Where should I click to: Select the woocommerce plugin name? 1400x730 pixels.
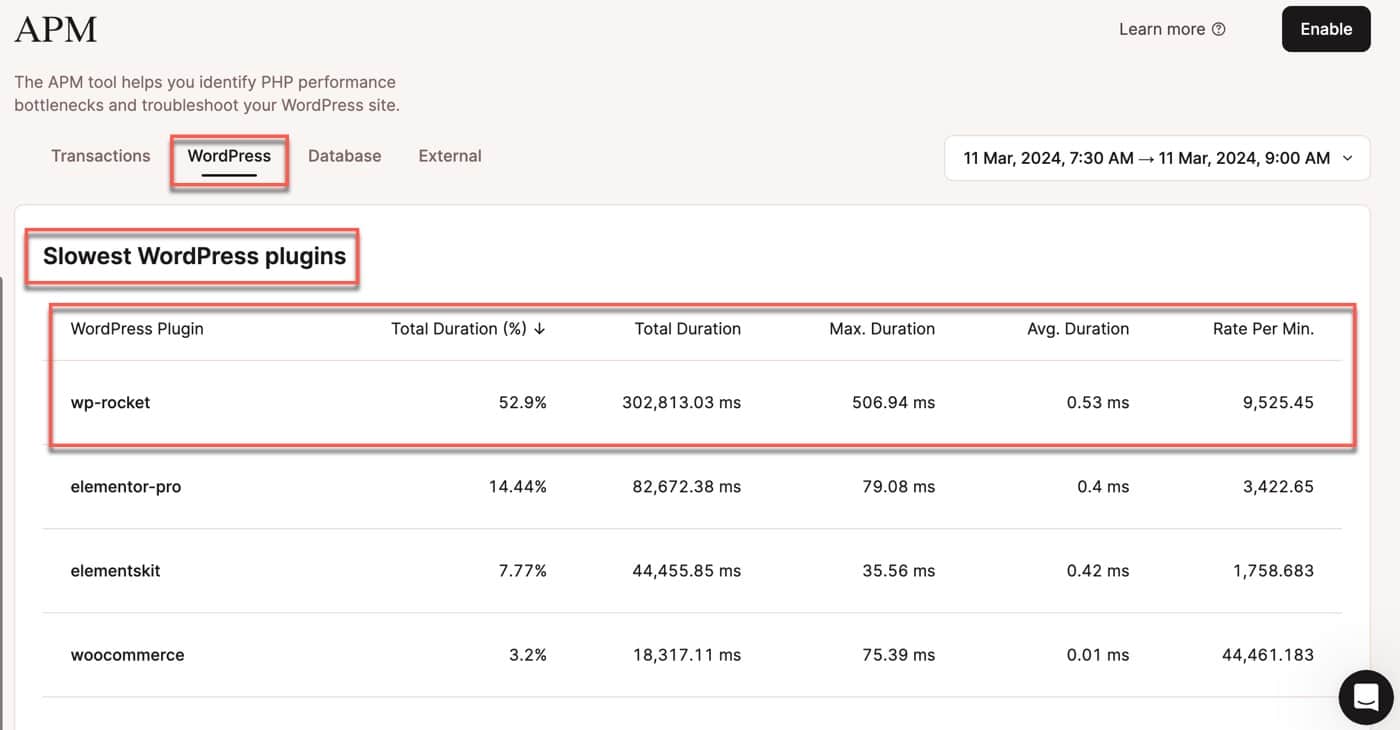tap(128, 655)
